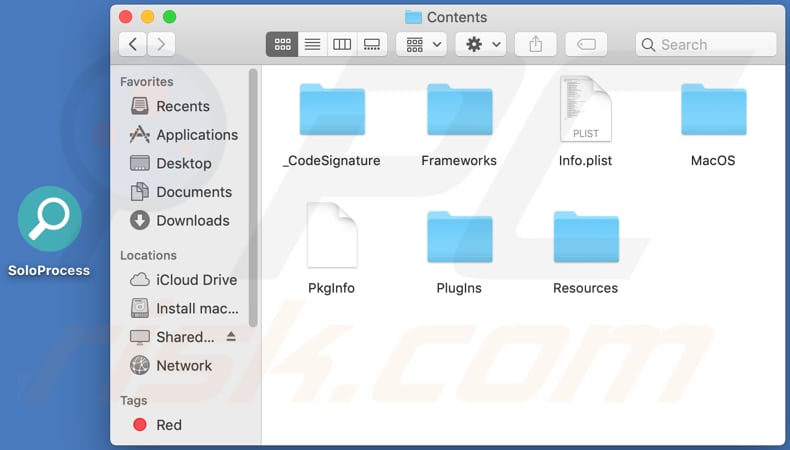Image resolution: width=790 pixels, height=450 pixels.
Task: Click the PlugIns name label
Action: pyautogui.click(x=459, y=288)
